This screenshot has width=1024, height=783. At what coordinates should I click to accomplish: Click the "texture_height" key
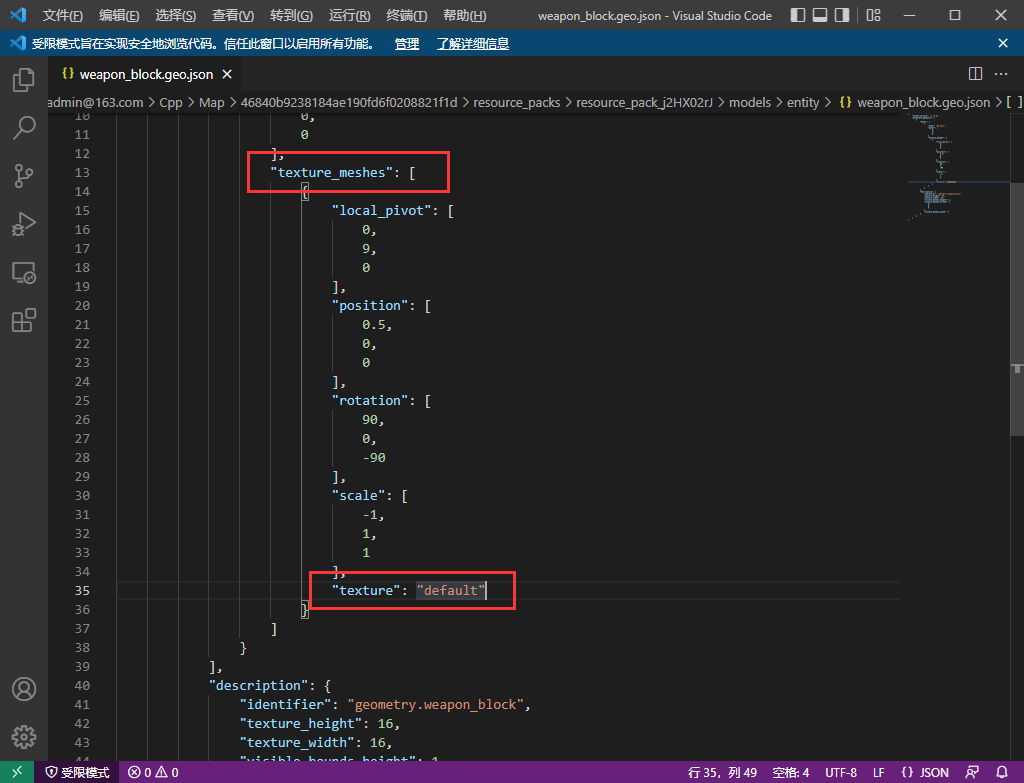point(301,724)
